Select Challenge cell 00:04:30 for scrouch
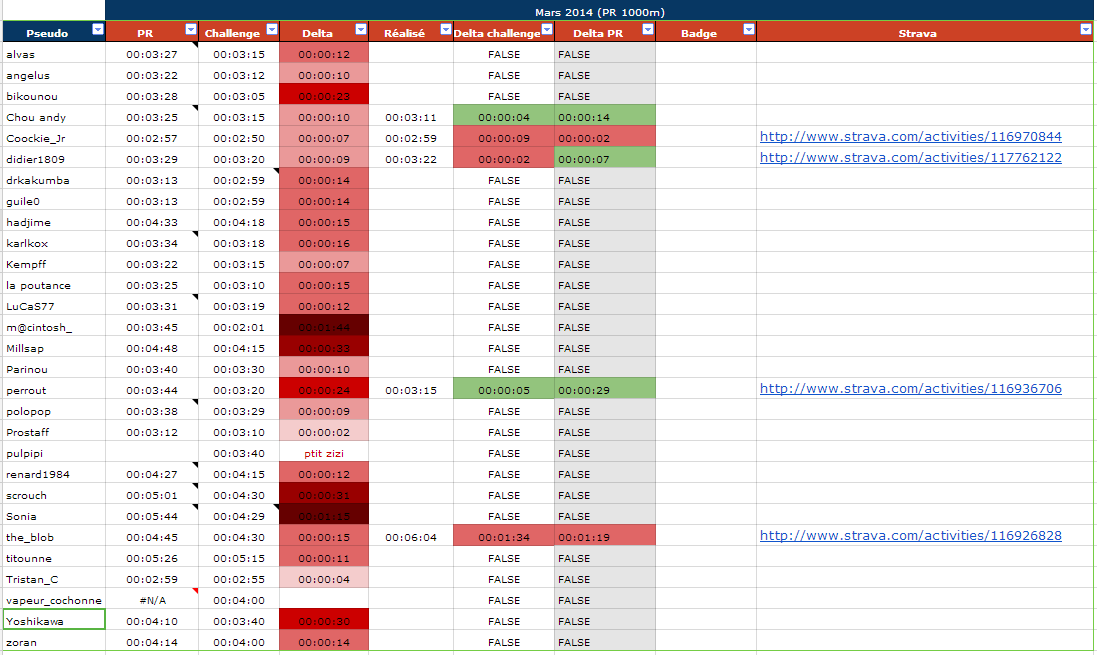This screenshot has width=1097, height=655. point(239,495)
